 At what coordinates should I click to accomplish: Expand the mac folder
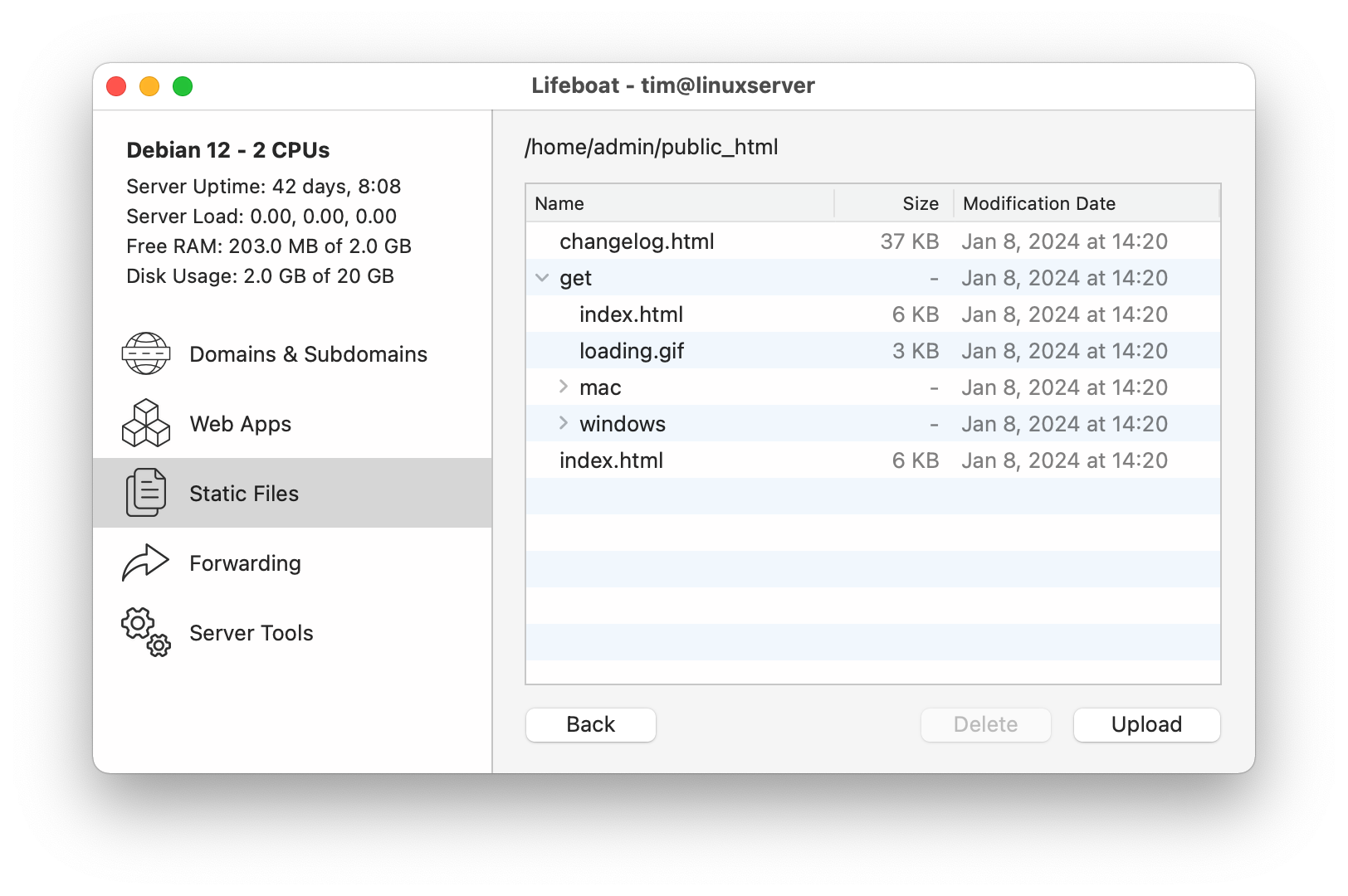point(564,387)
